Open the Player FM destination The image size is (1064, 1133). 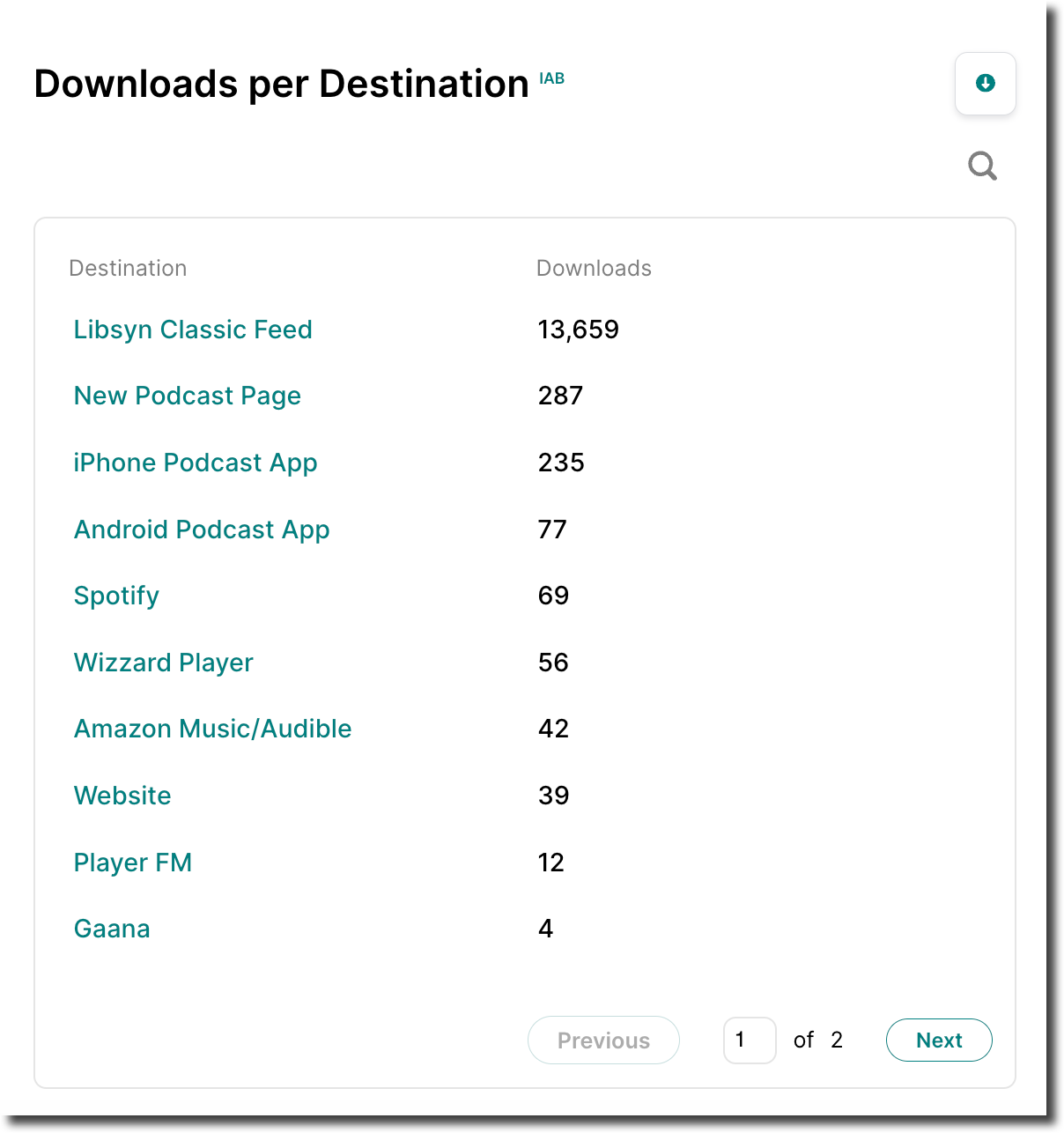click(133, 863)
